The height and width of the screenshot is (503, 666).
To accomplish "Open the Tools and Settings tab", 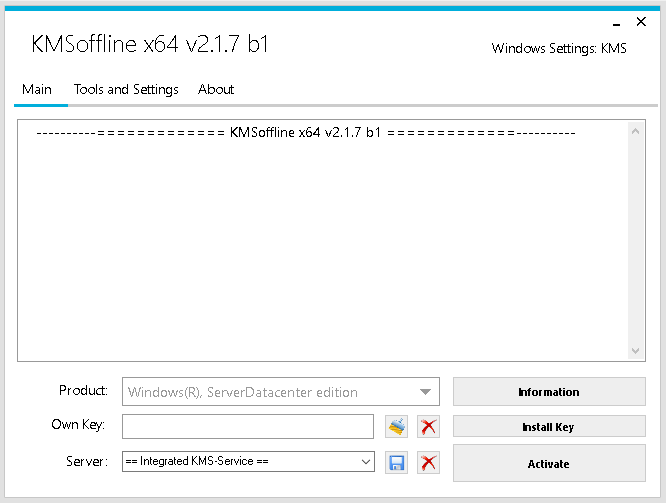I will point(126,89).
